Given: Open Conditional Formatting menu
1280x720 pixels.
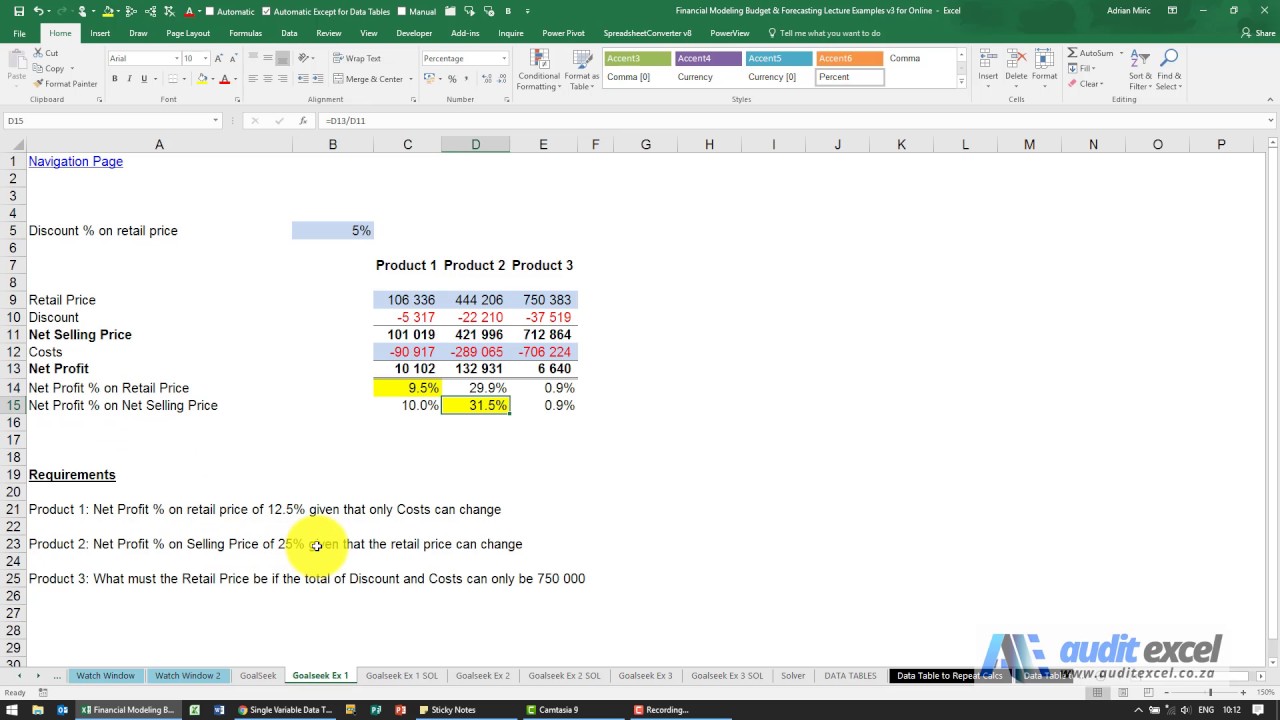Looking at the screenshot, I should [x=539, y=70].
